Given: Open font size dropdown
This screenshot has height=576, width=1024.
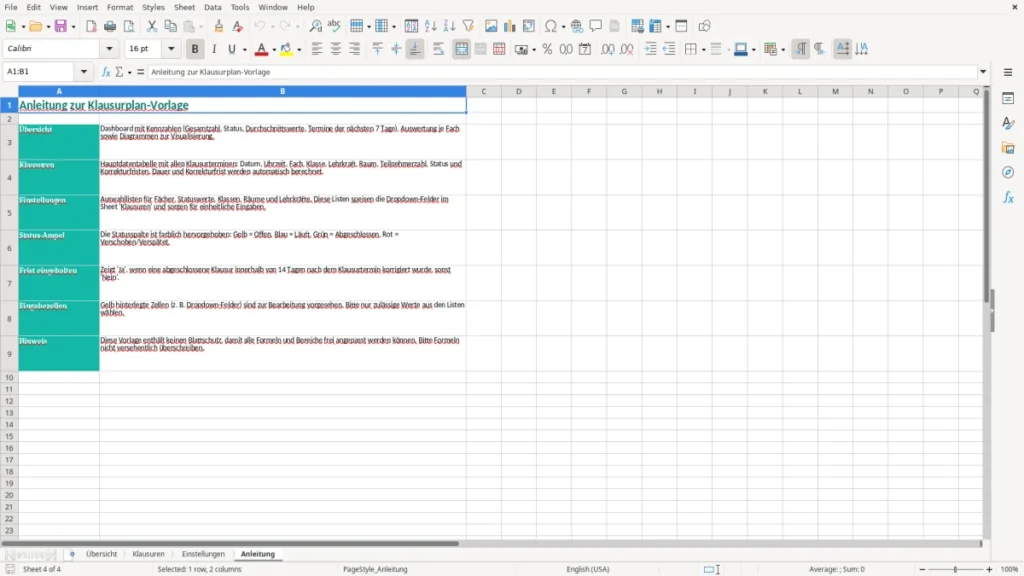Looking at the screenshot, I should pos(171,48).
